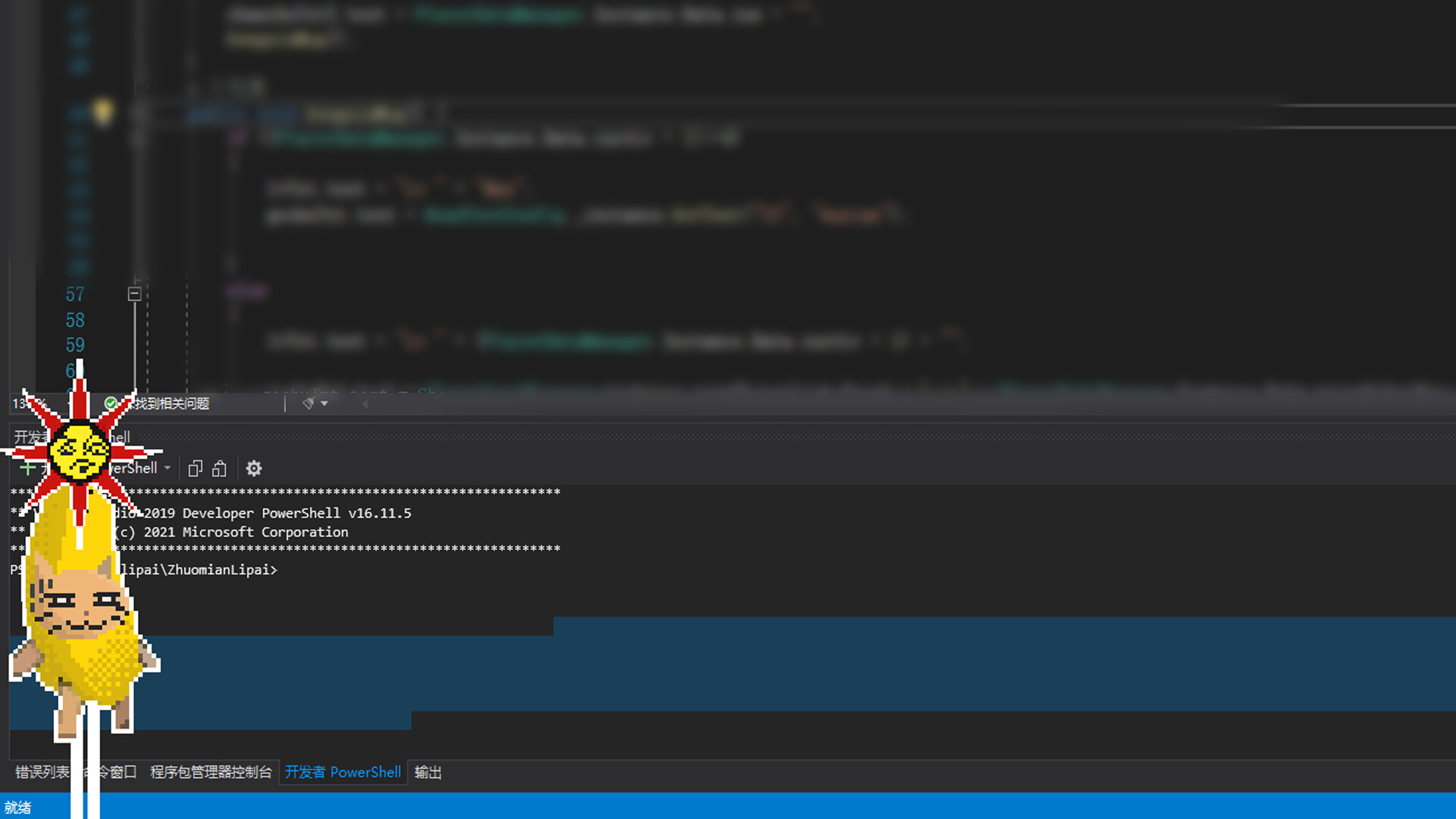Click the green no-issues-found checkmark icon

(111, 403)
